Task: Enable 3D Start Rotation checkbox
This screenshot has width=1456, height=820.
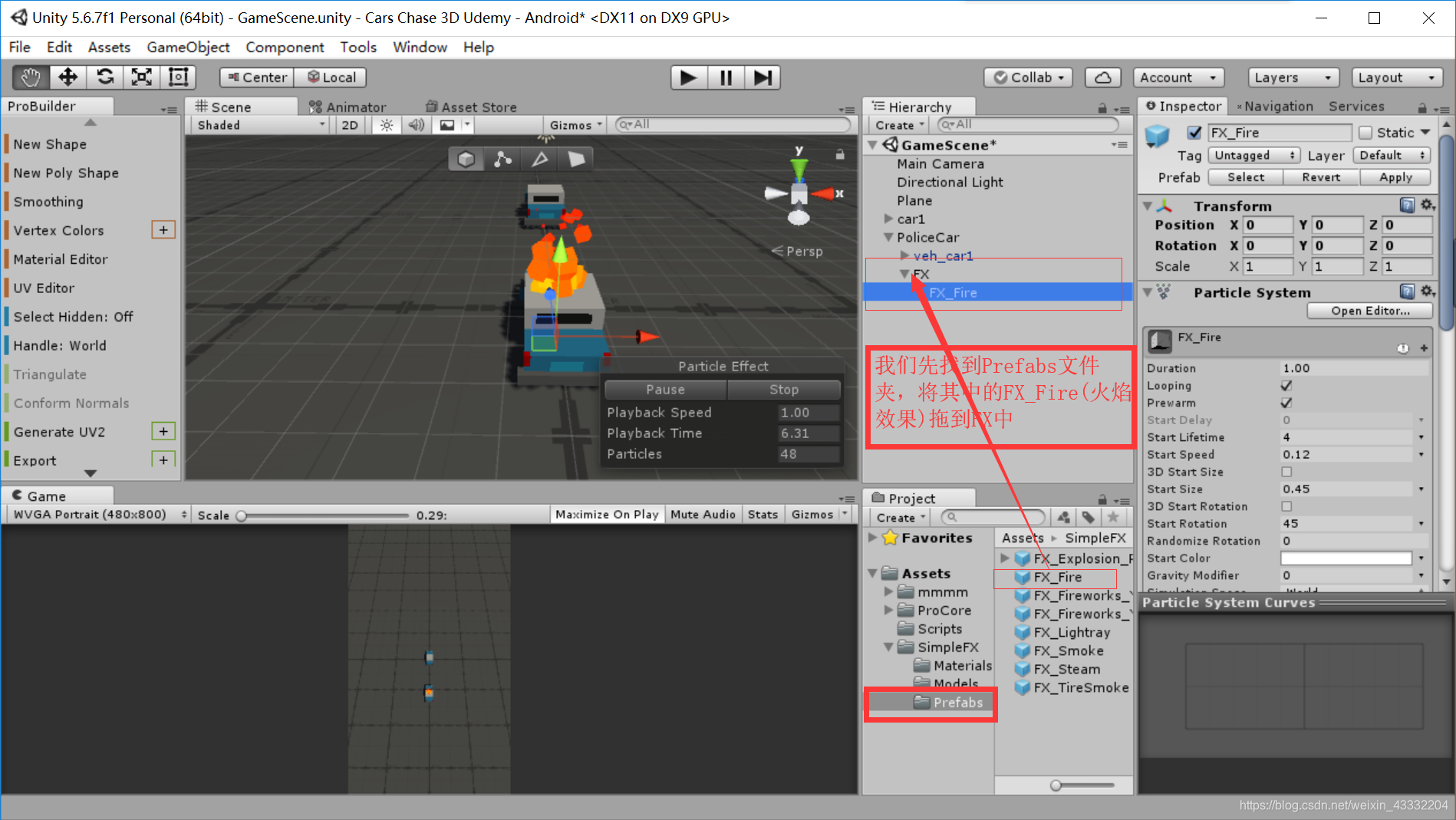Action: (1286, 506)
